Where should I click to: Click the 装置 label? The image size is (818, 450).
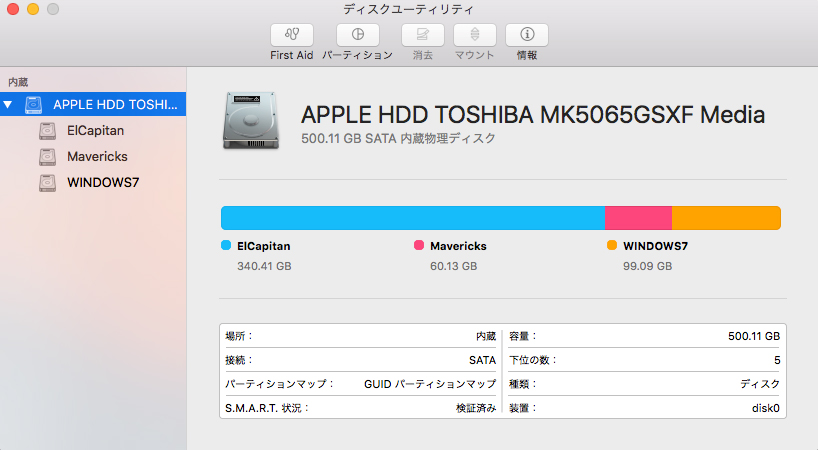coord(523,408)
